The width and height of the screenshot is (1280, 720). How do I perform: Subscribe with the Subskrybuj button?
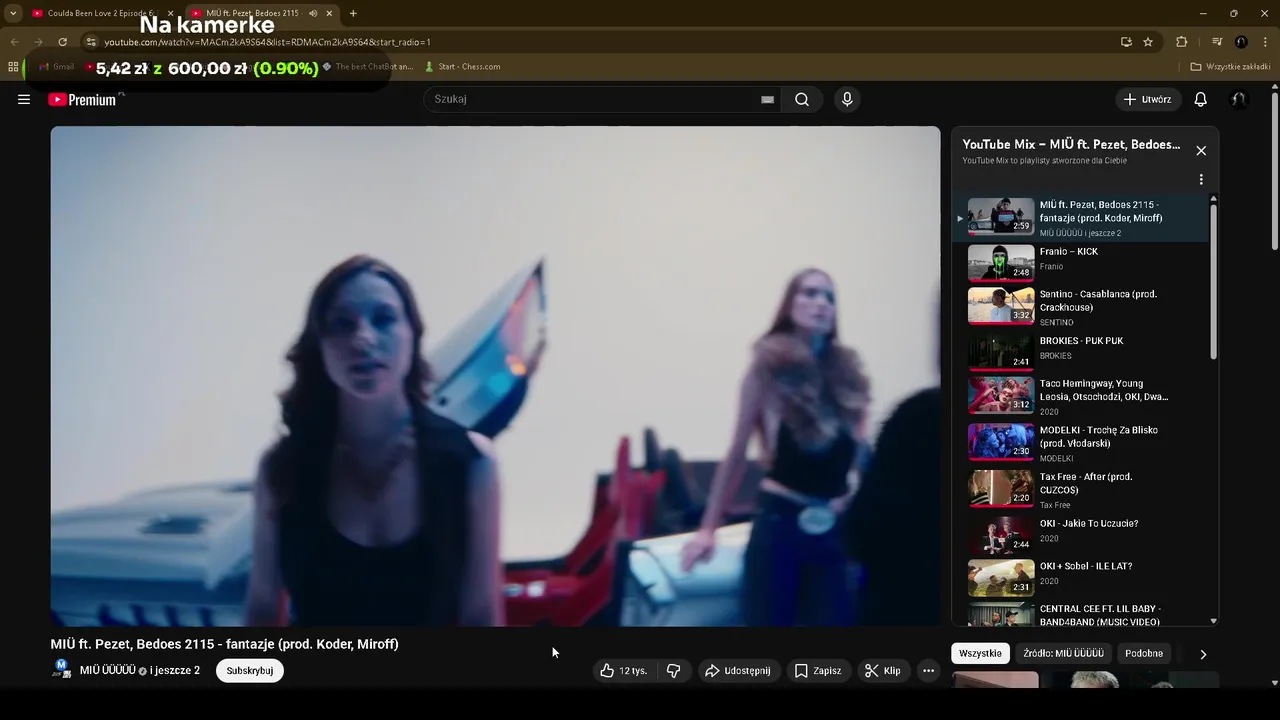click(x=250, y=671)
